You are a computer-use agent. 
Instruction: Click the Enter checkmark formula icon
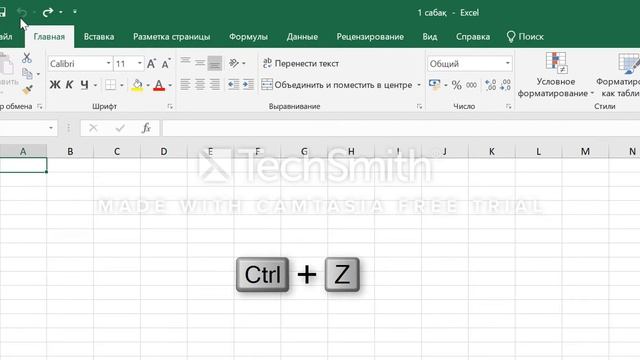(120, 128)
